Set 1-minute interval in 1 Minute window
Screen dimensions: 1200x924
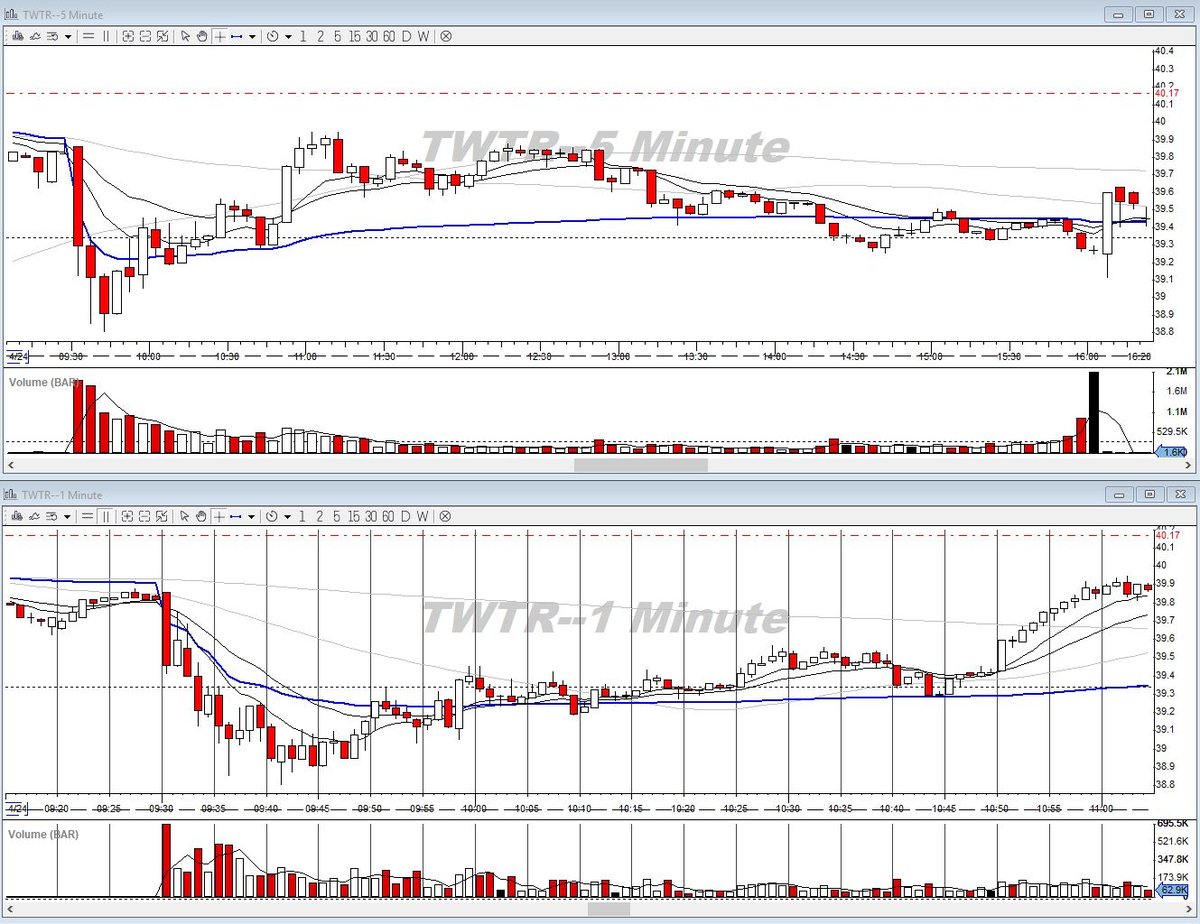[x=303, y=516]
